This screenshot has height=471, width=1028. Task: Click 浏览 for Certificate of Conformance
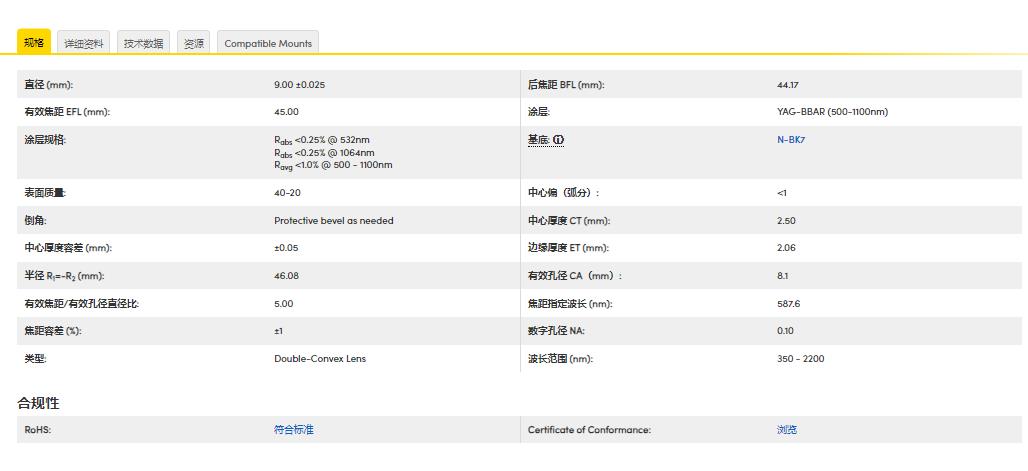[x=787, y=430]
